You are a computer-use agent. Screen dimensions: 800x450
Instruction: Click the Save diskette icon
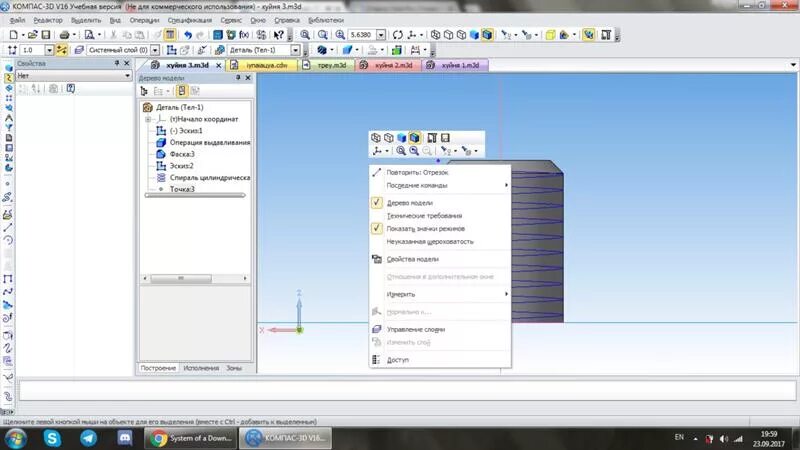click(46, 35)
